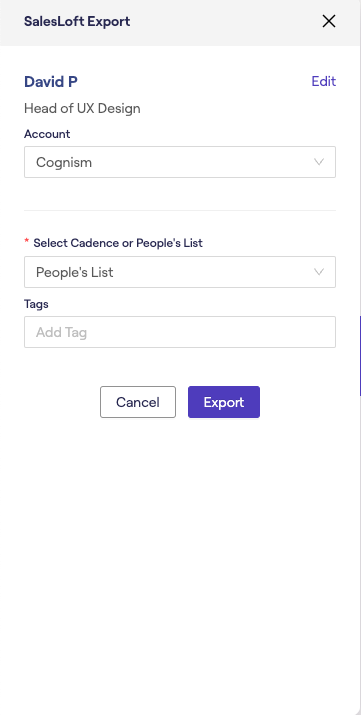The width and height of the screenshot is (361, 715).
Task: Click the Head of UX Design title text
Action: [82, 109]
